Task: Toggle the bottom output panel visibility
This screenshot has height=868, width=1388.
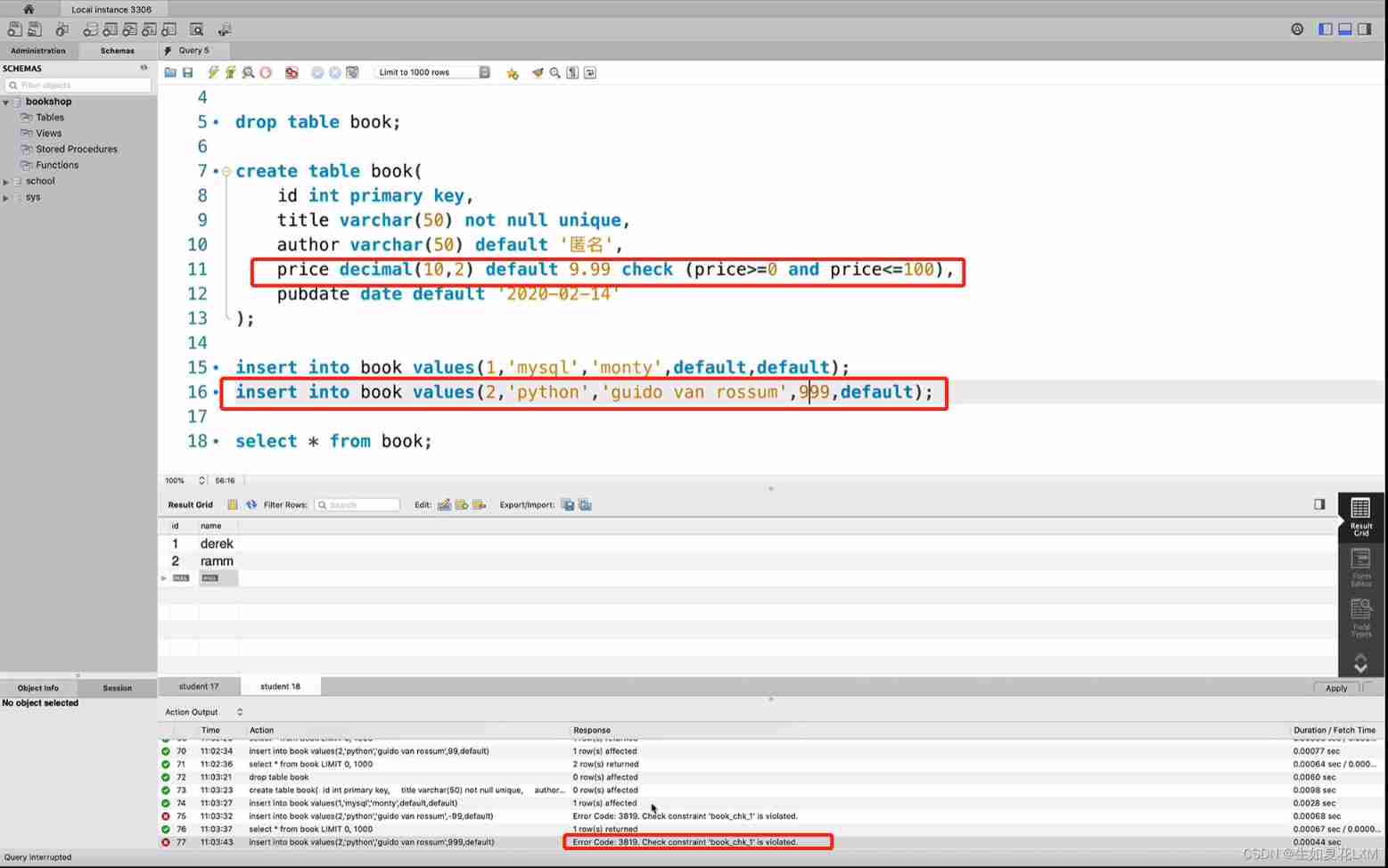Action: [1345, 29]
